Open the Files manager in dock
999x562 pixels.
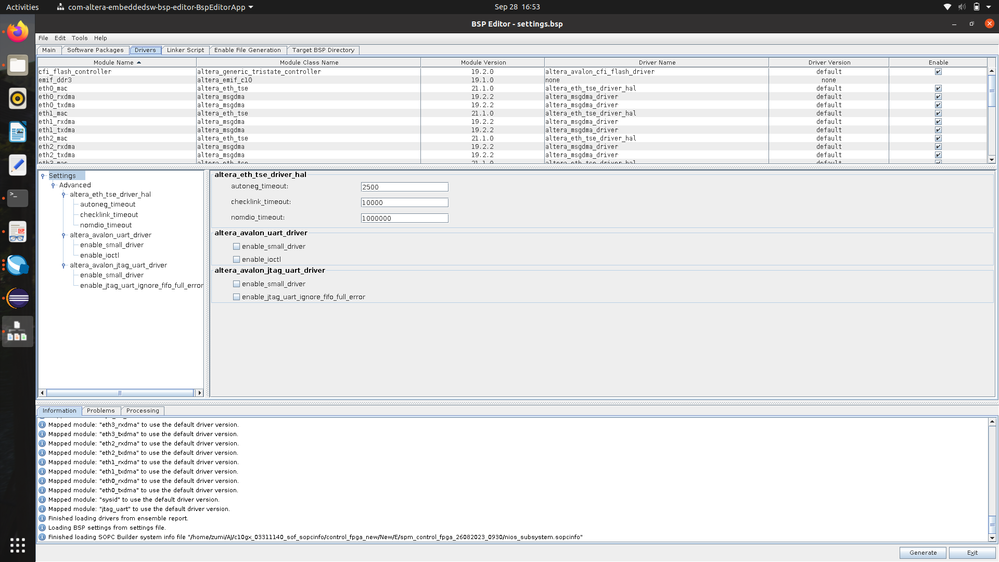pos(17,65)
